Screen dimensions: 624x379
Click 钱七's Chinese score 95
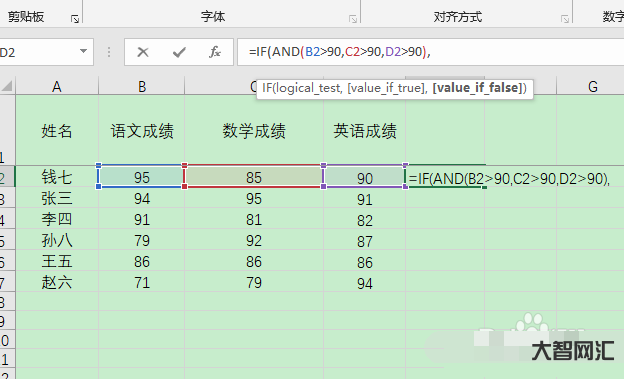(x=142, y=177)
